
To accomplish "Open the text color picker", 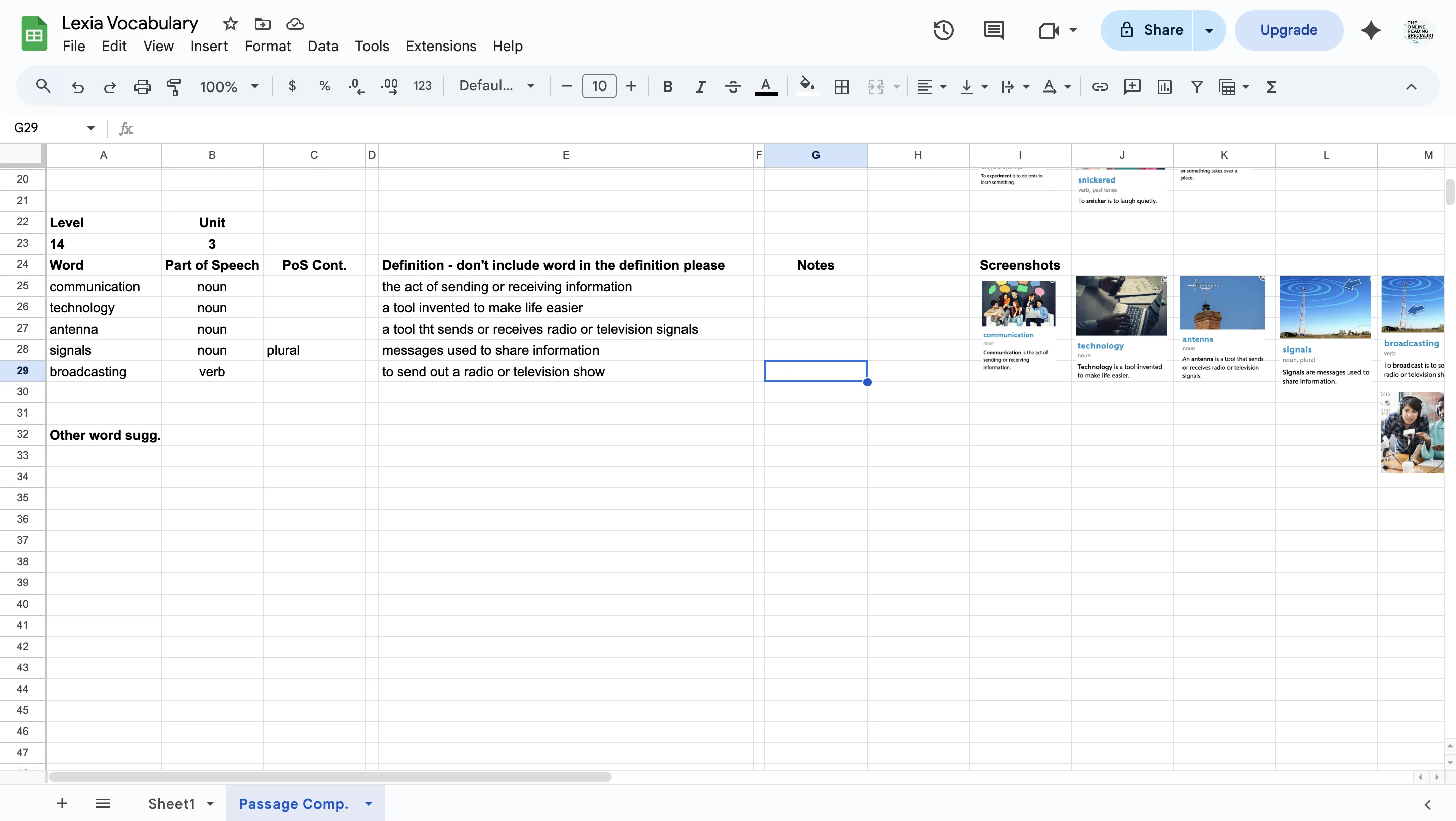I will pos(766,86).
